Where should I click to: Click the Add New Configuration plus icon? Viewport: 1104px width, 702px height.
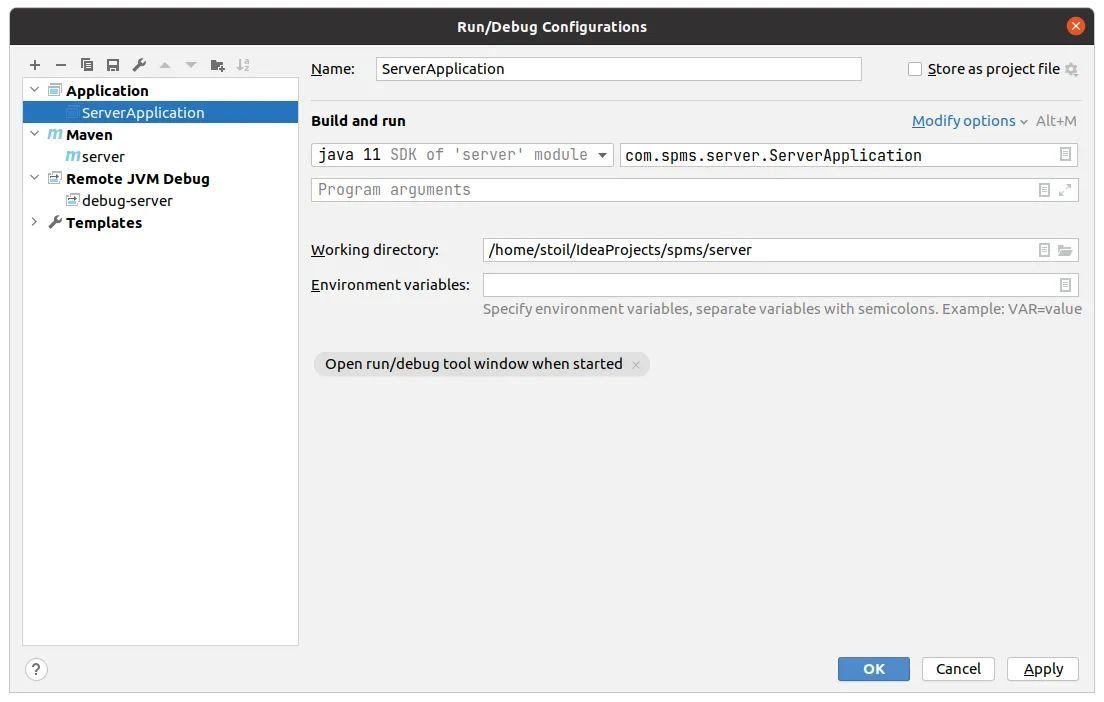[35, 65]
